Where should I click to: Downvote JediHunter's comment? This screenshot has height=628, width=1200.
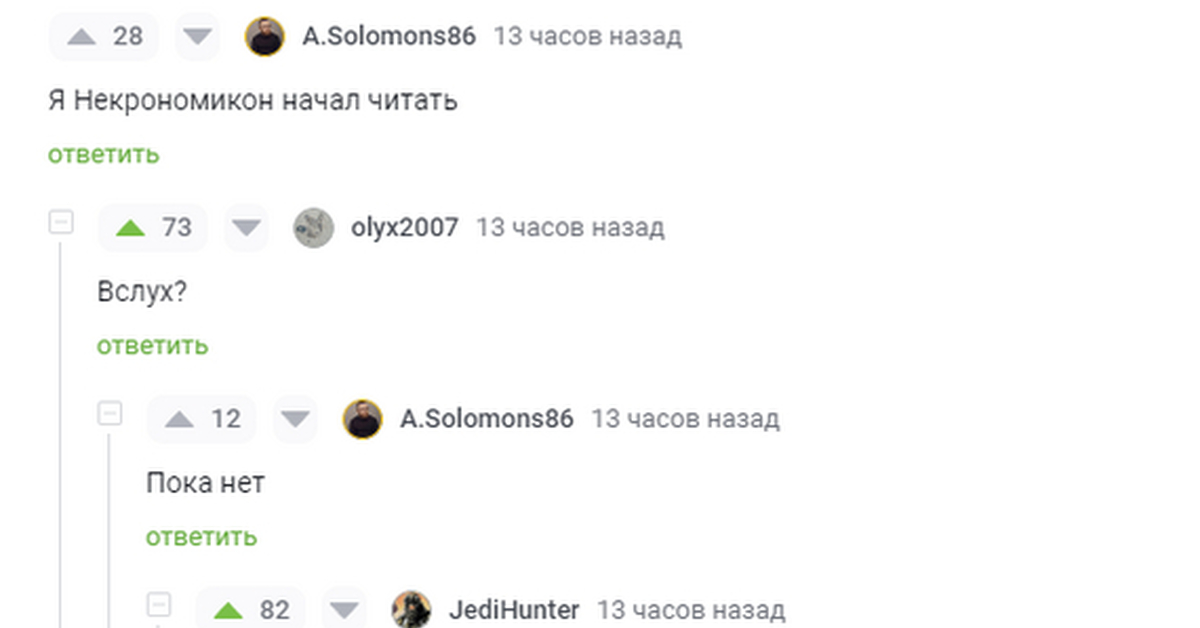point(344,610)
